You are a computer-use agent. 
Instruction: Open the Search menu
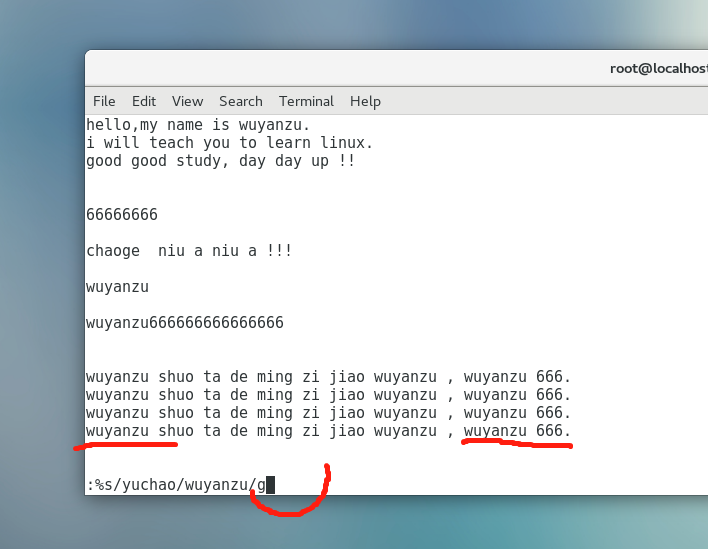tap(240, 101)
